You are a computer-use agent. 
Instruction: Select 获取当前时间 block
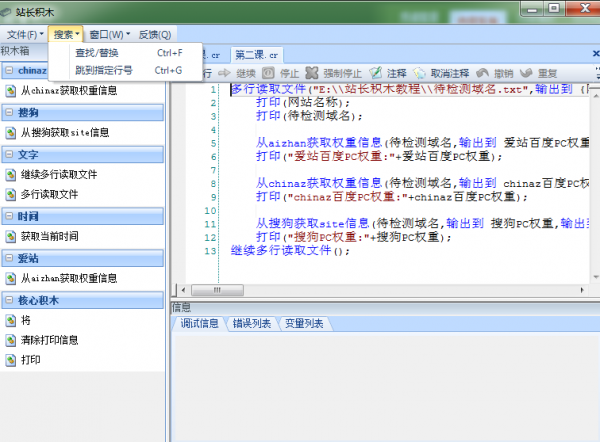(49, 236)
